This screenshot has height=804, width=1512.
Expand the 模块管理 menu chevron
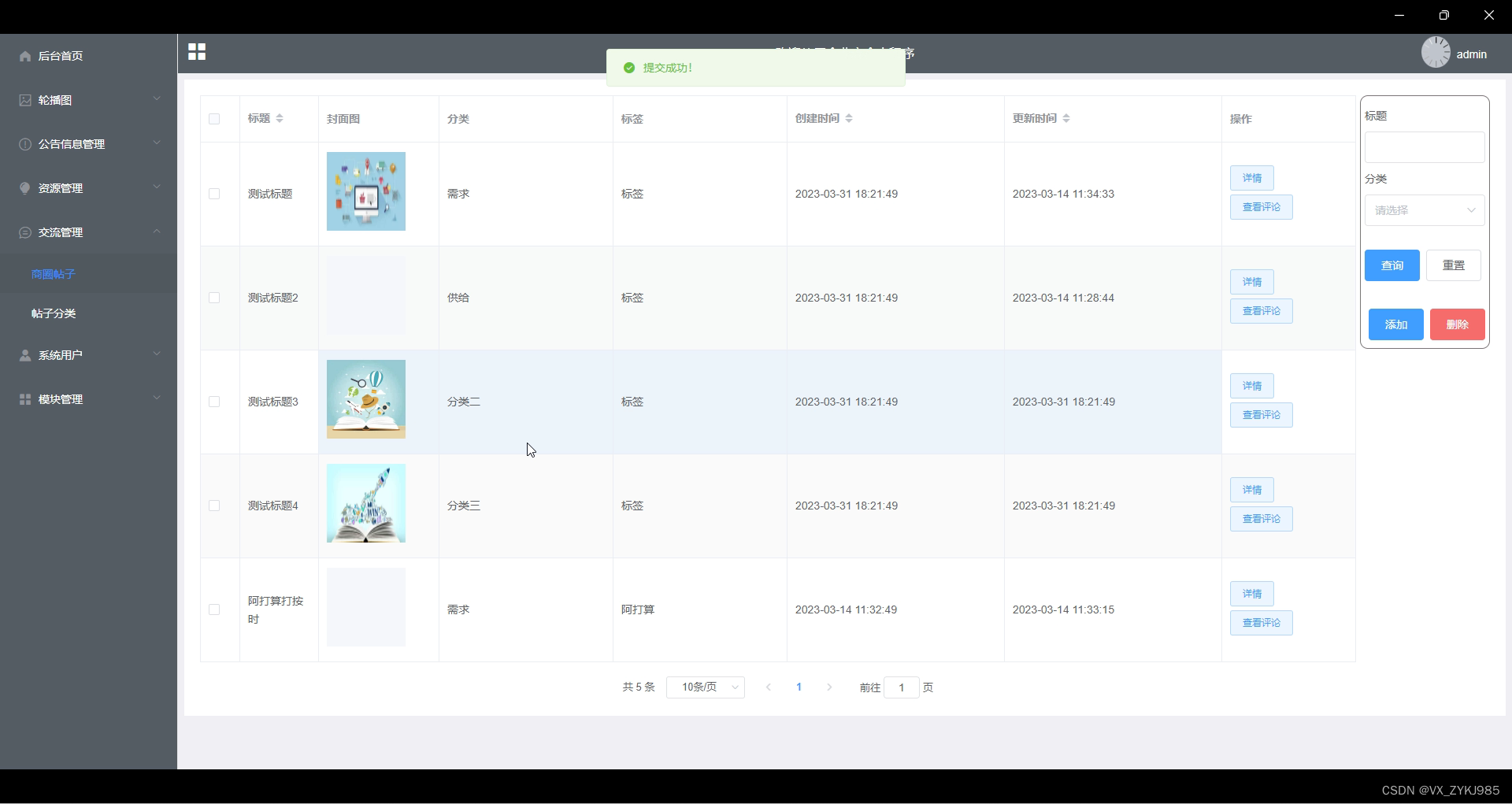click(157, 398)
